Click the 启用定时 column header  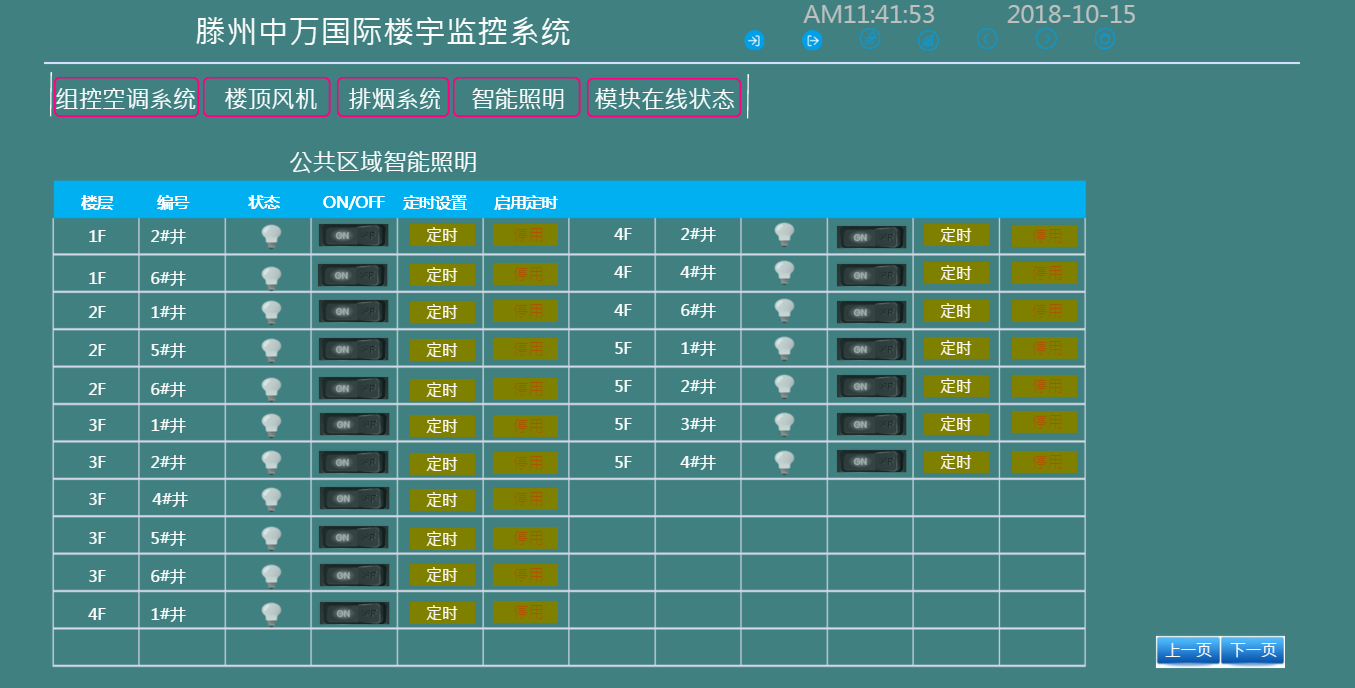[525, 202]
